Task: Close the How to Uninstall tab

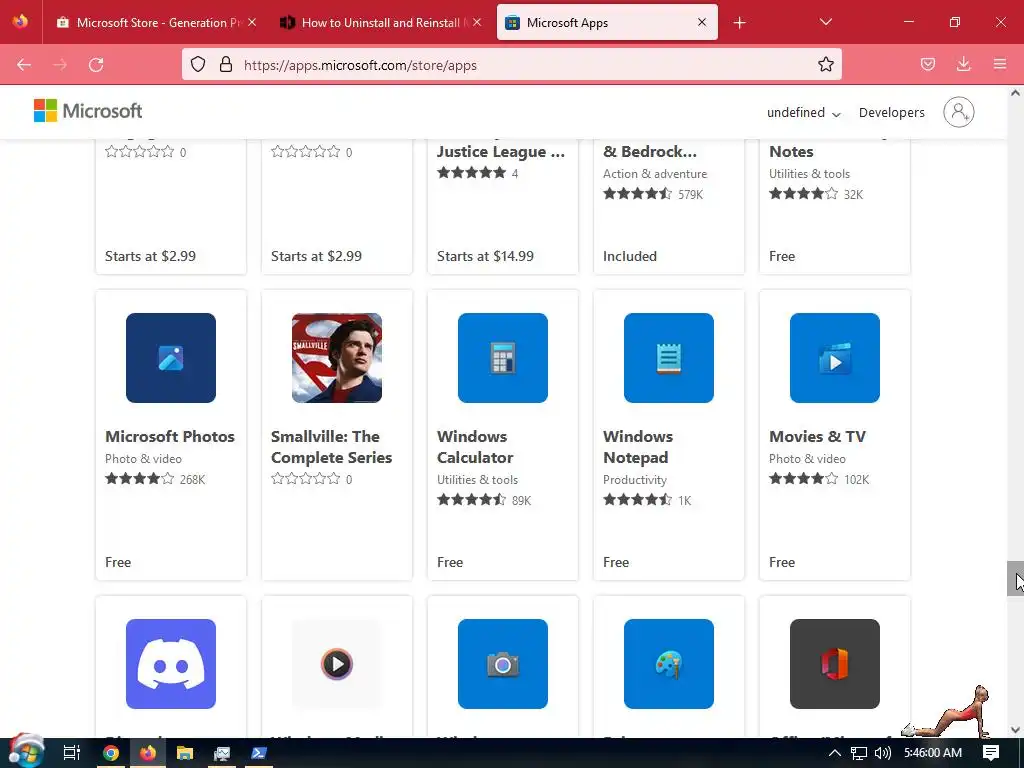Action: click(x=477, y=22)
